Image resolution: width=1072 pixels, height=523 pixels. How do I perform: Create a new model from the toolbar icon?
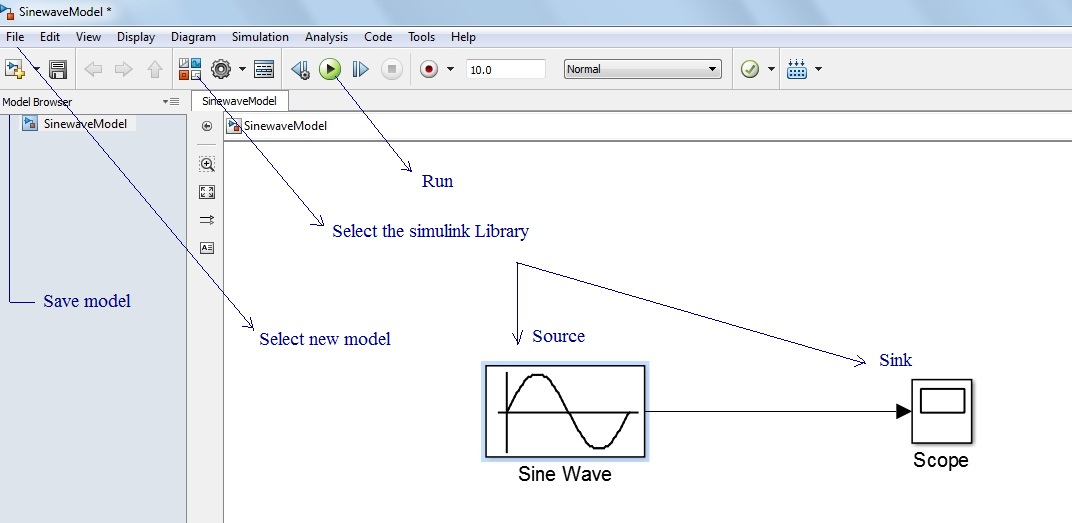(x=15, y=69)
